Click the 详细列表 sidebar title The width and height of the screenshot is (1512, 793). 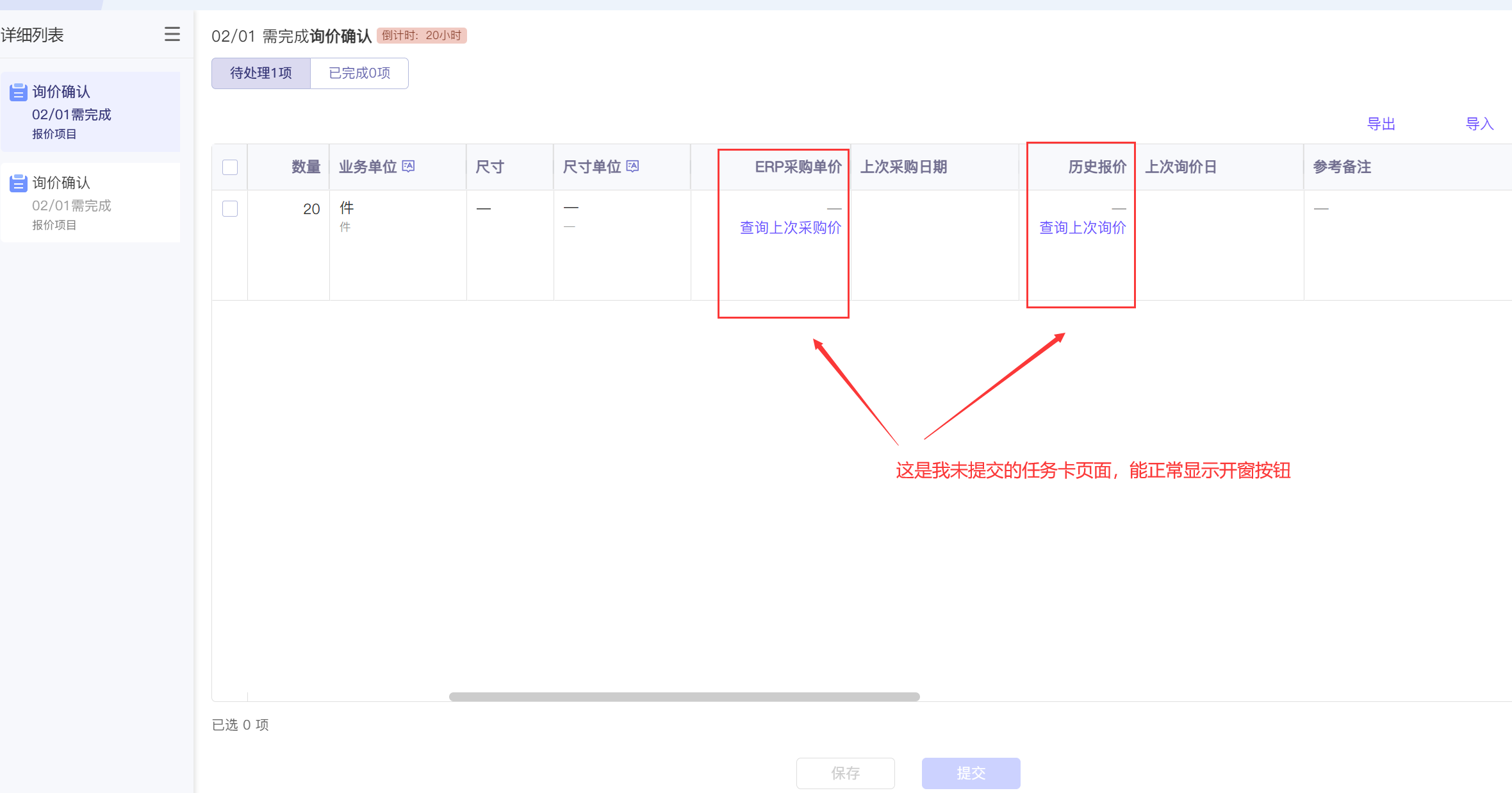32,35
